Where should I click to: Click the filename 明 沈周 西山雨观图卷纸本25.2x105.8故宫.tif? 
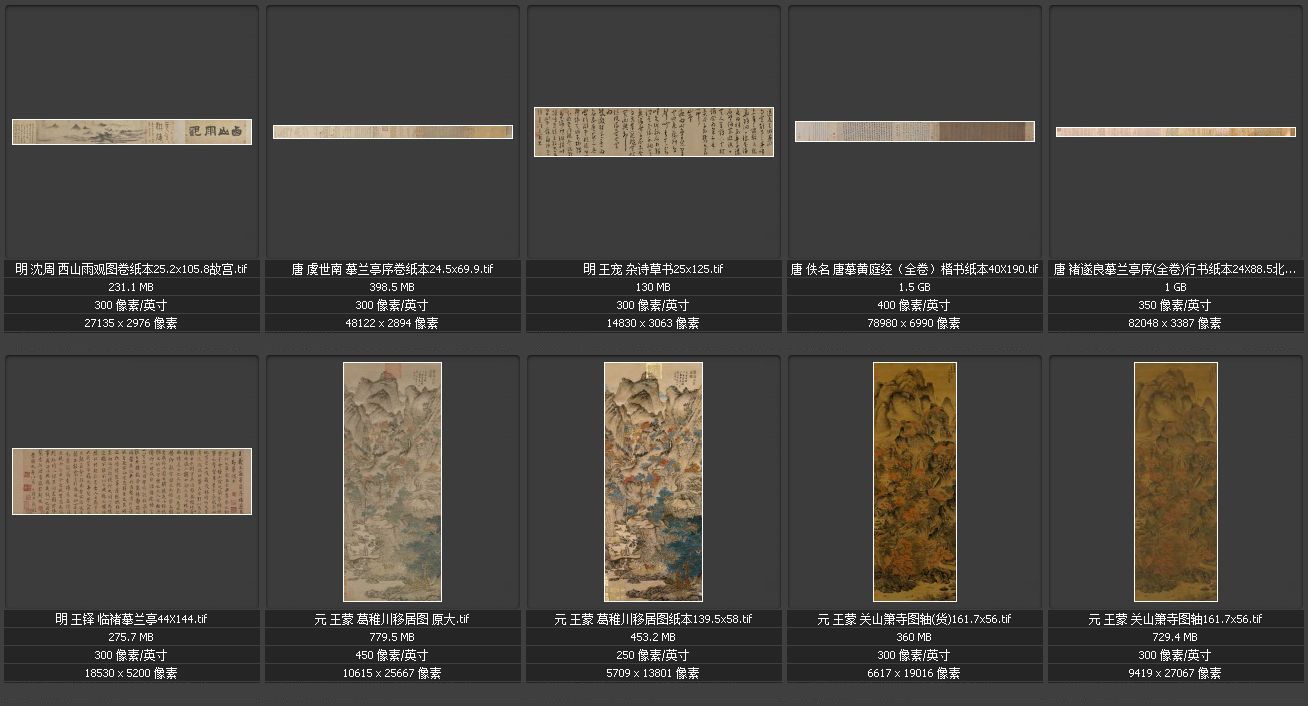pos(132,269)
